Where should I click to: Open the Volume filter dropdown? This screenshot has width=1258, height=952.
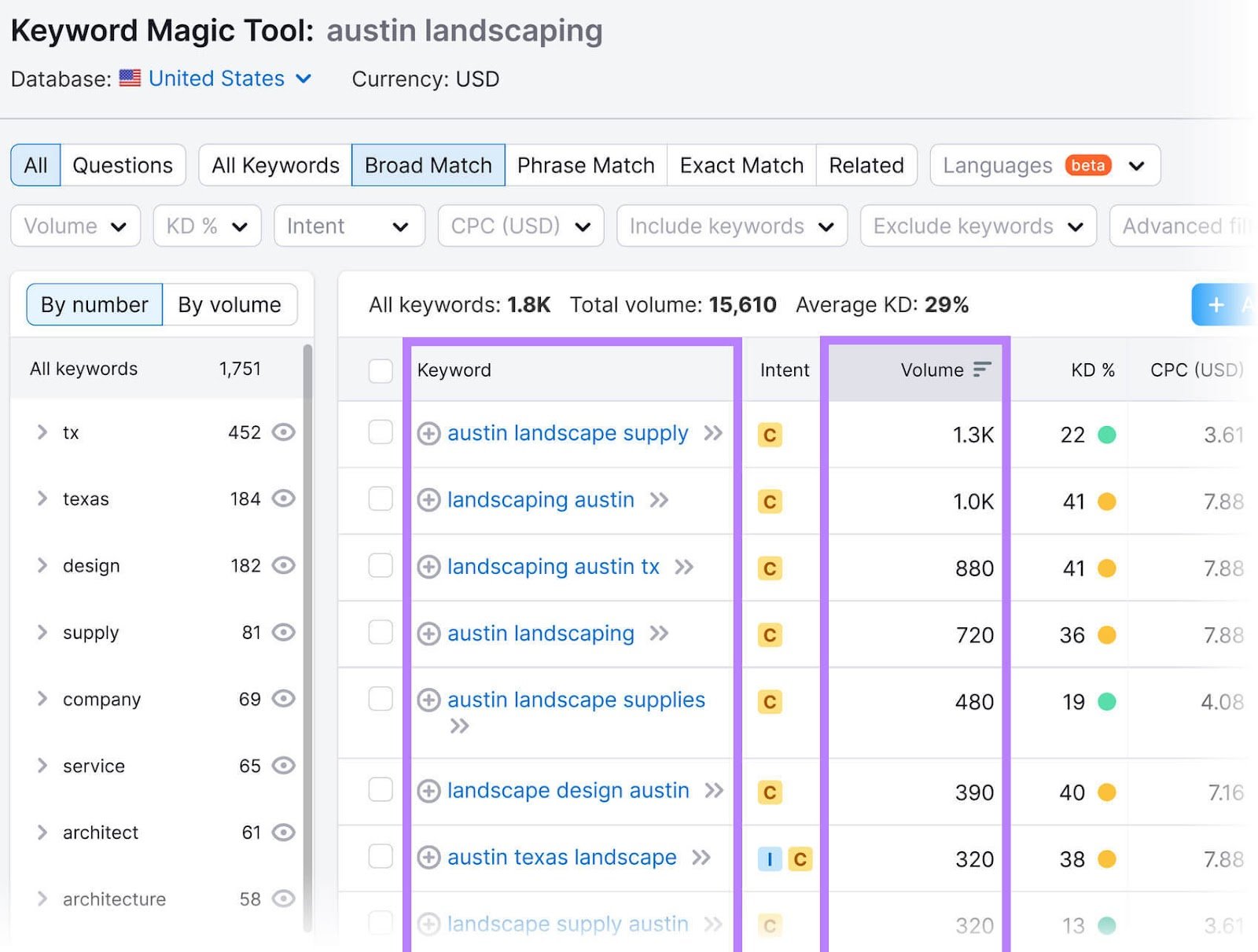point(75,226)
